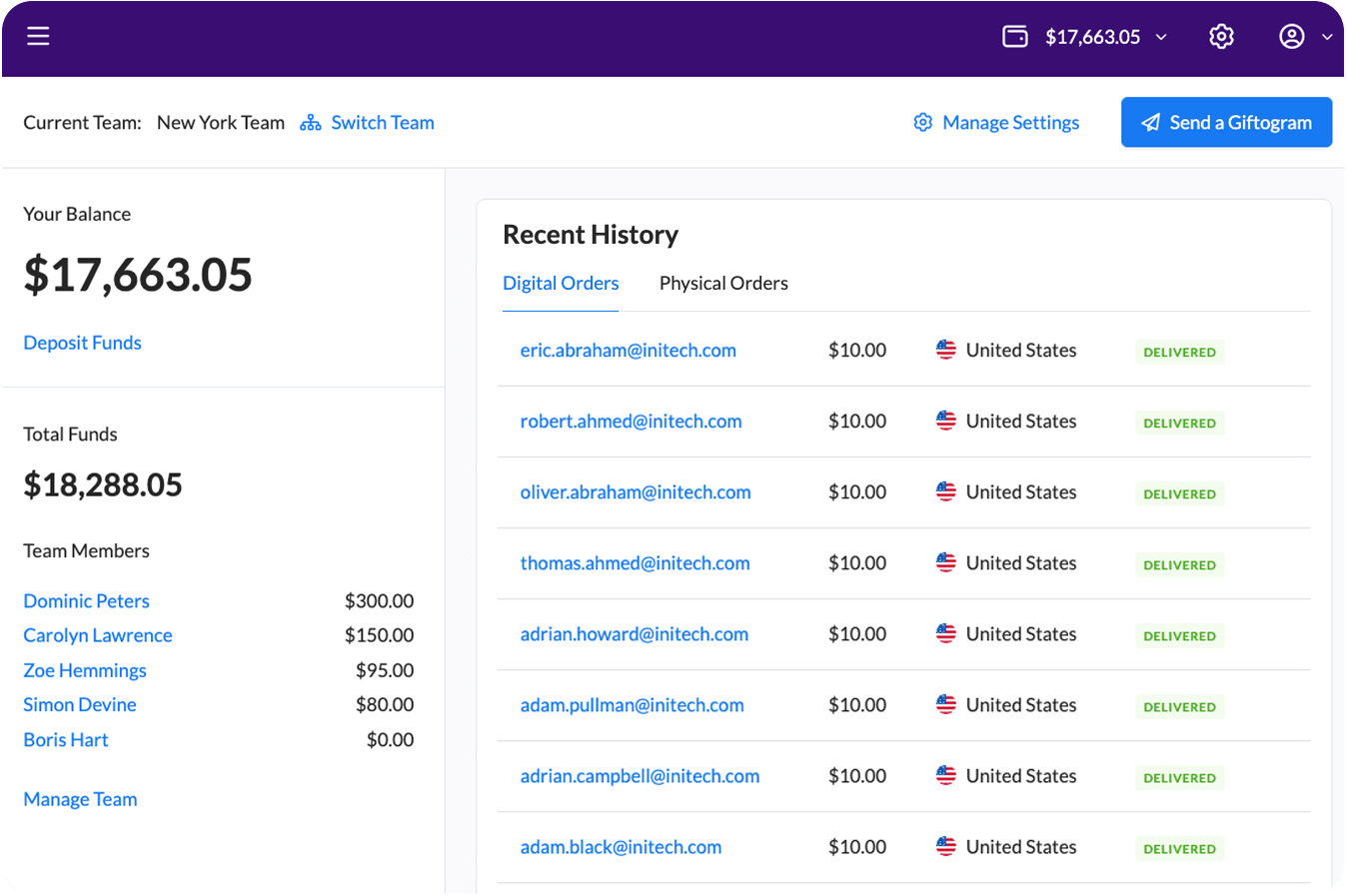
Task: Open order for robert.ahmed@initech.com
Action: click(631, 421)
